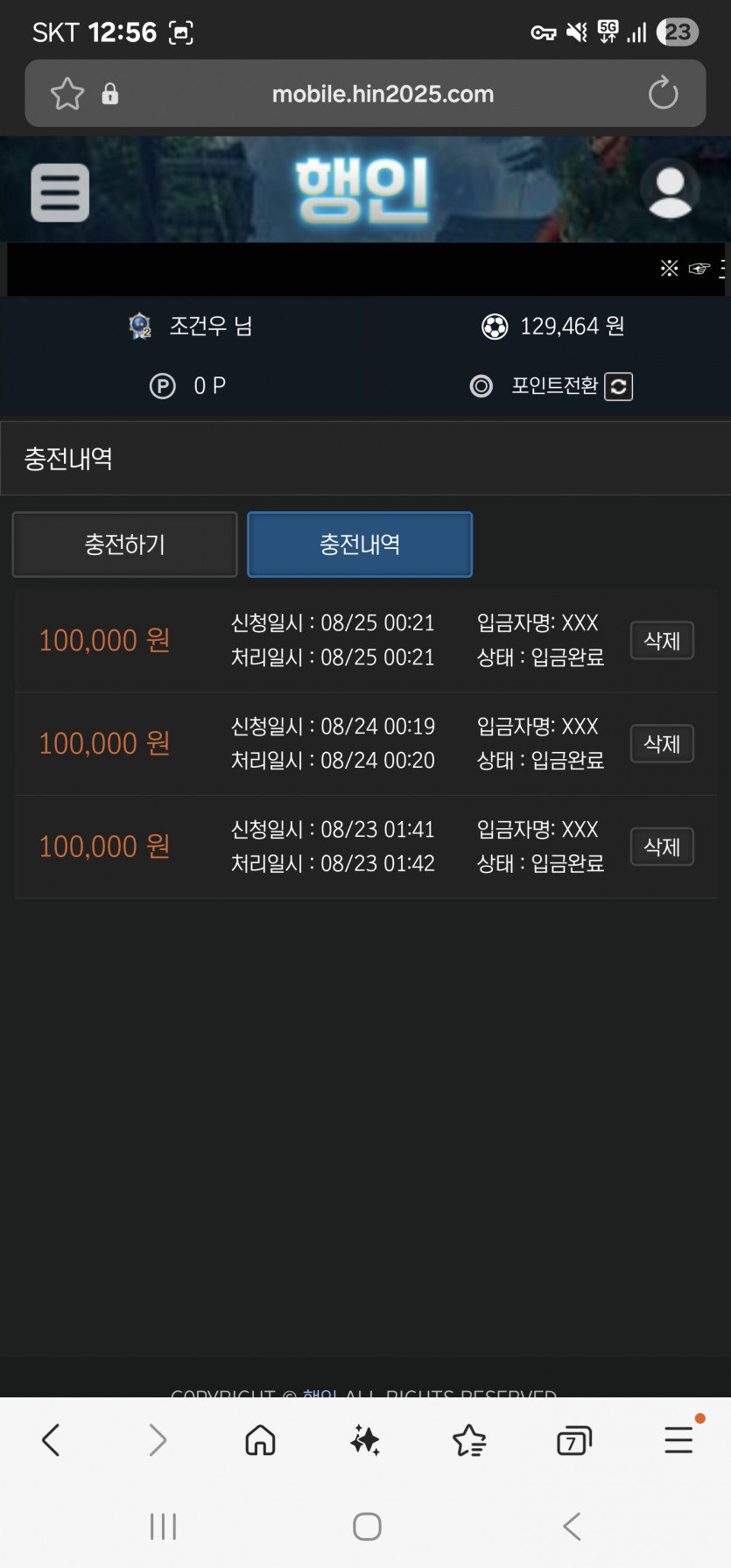
Task: Select the 충전내역 tab
Action: click(x=360, y=545)
